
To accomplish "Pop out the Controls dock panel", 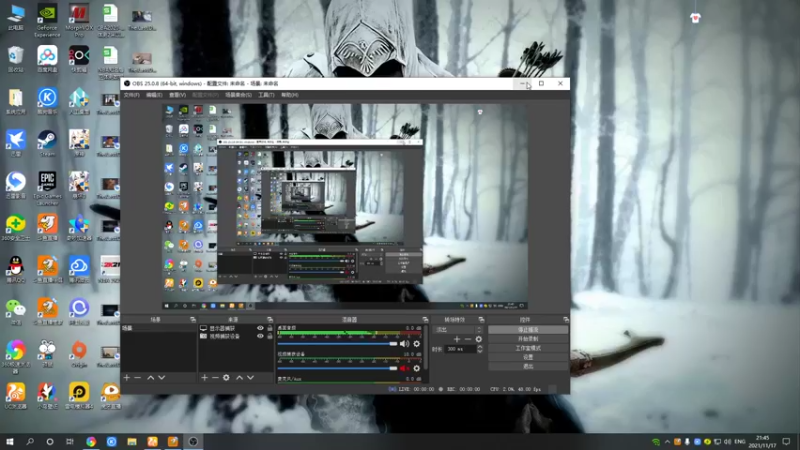I will pos(566,319).
